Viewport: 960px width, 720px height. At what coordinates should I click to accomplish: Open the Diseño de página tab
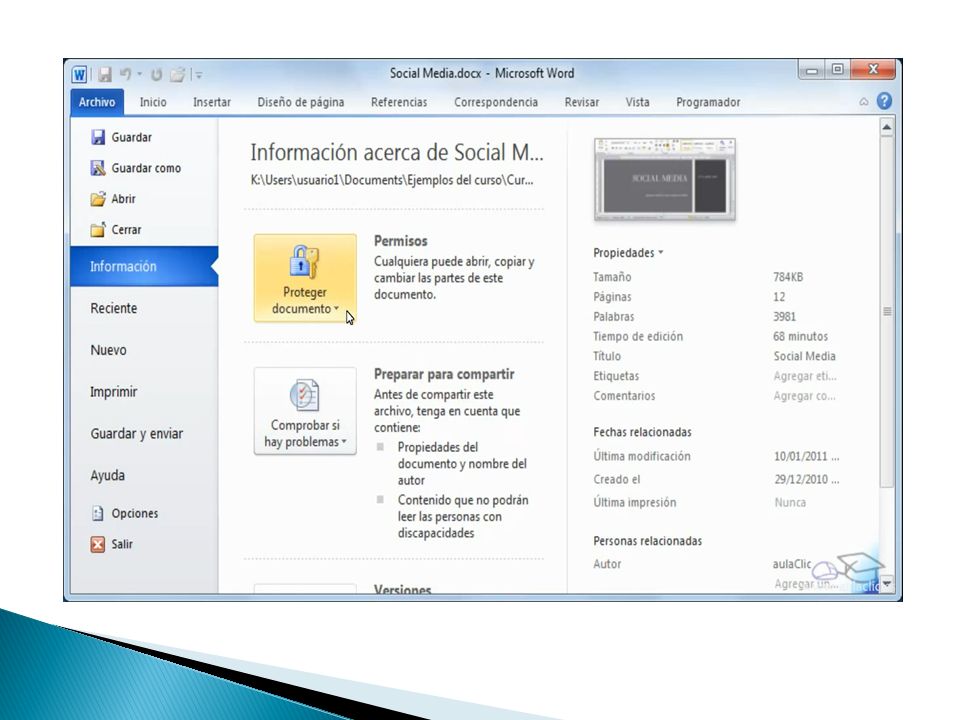point(301,102)
